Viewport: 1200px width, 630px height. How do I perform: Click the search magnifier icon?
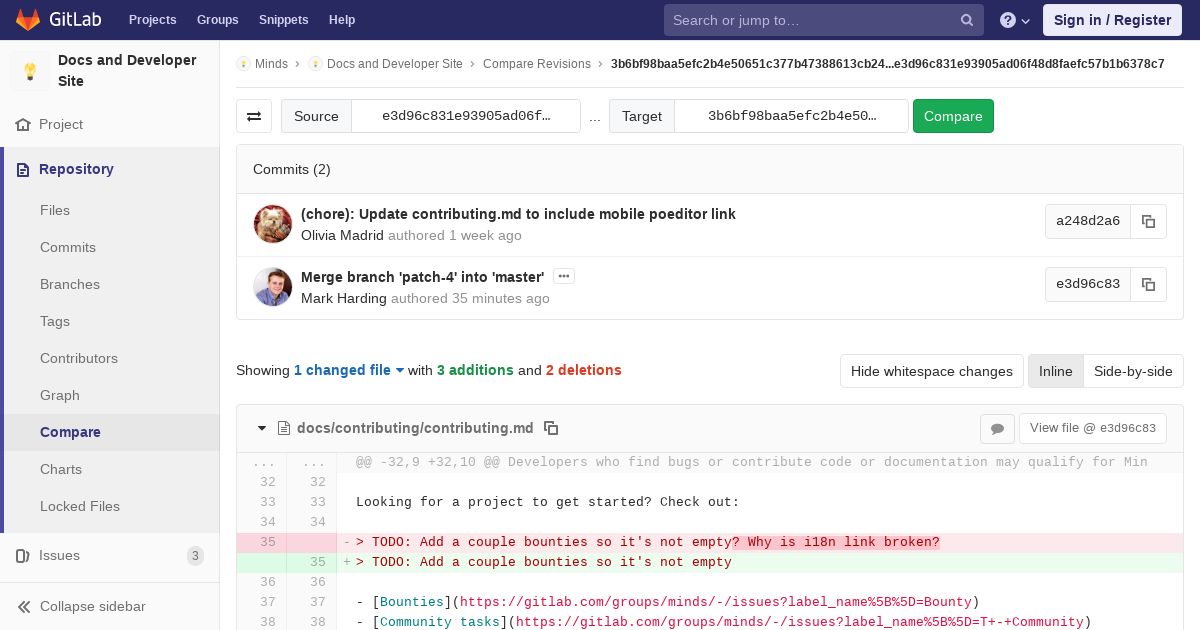pos(967,20)
